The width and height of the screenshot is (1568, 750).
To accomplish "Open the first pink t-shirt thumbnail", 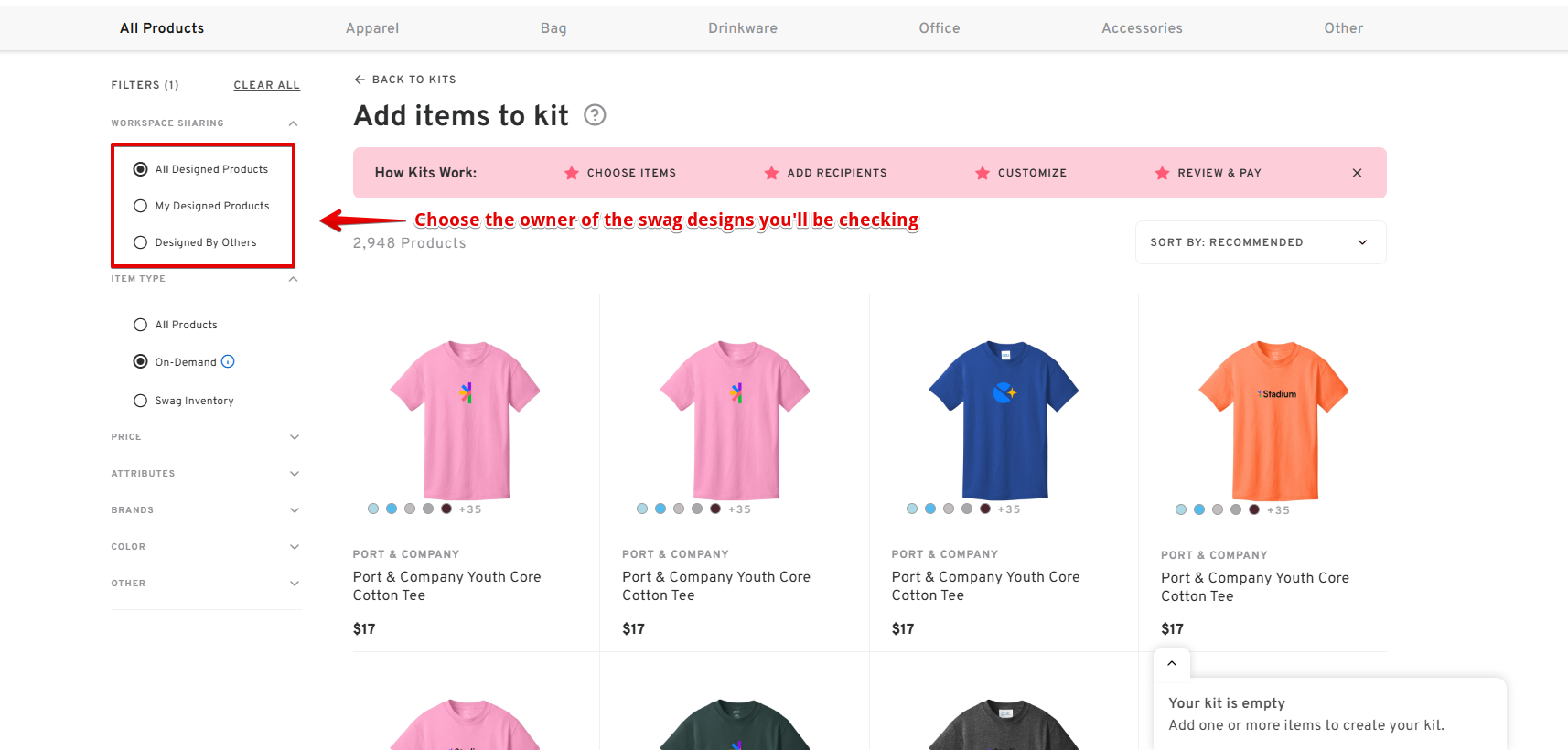I will [465, 420].
